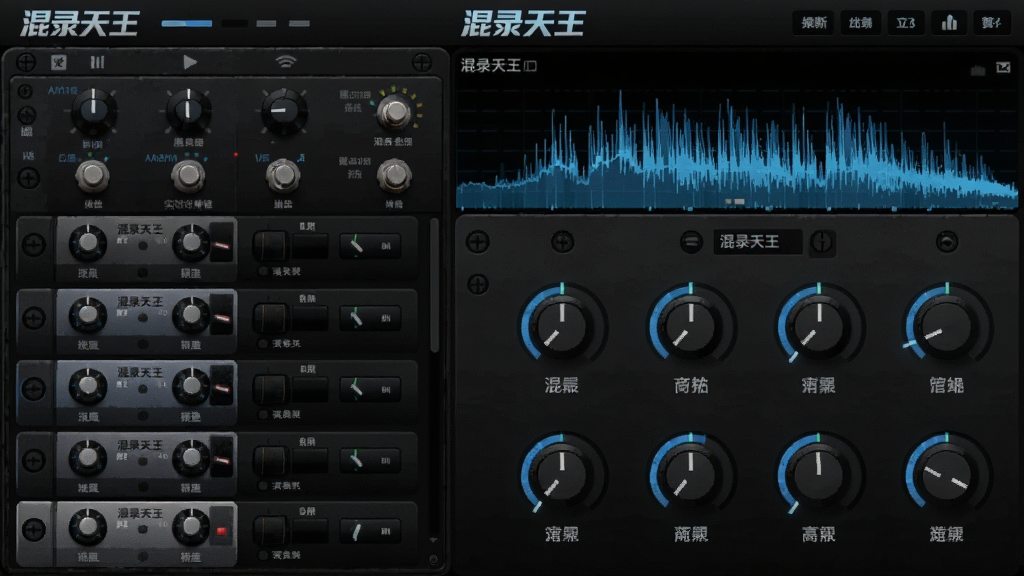Click the silver knob with yellow tick ring
1024x576 pixels.
394,112
